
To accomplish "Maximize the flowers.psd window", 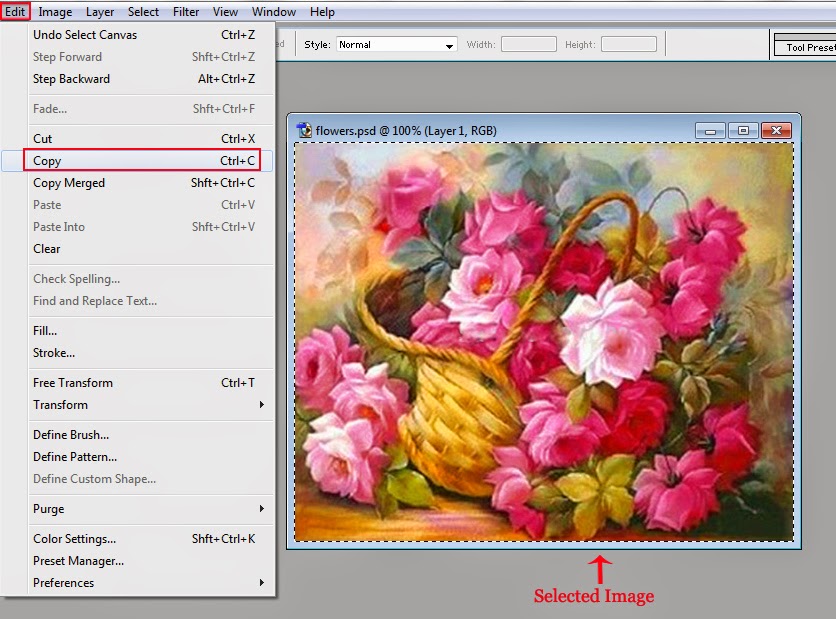I will point(743,131).
